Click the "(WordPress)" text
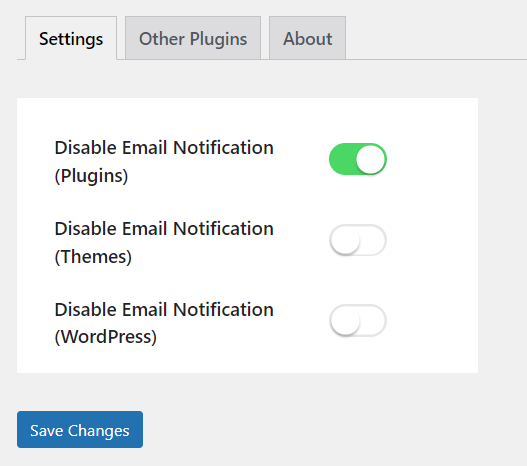Viewport: 527px width, 466px height. tap(106, 337)
